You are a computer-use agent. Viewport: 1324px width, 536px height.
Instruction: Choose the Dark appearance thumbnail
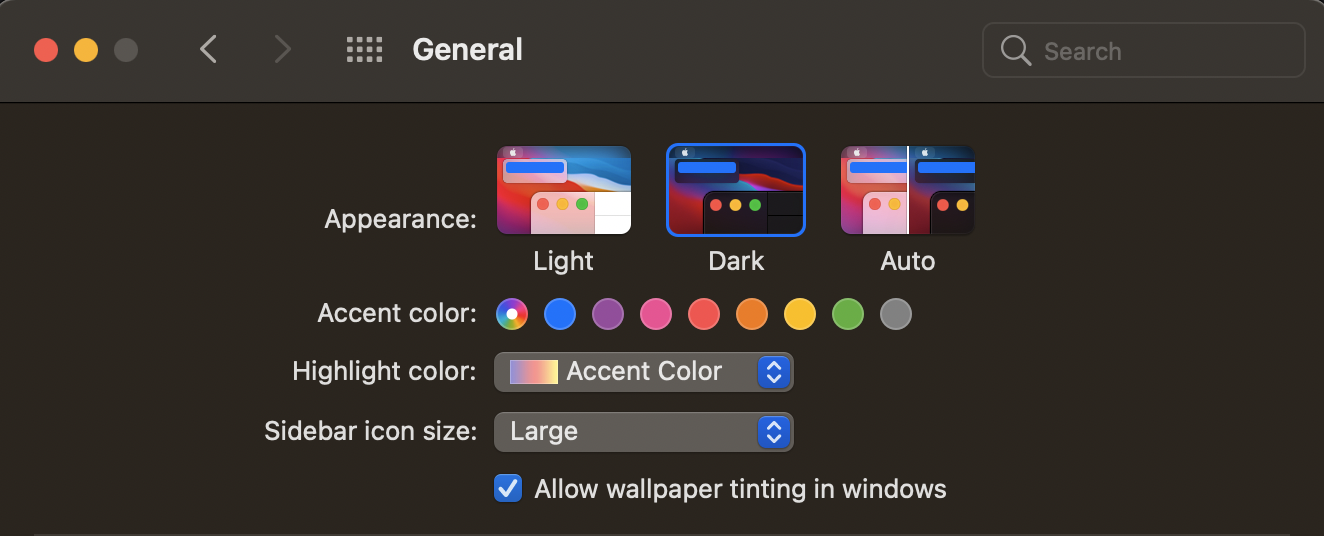(x=736, y=190)
